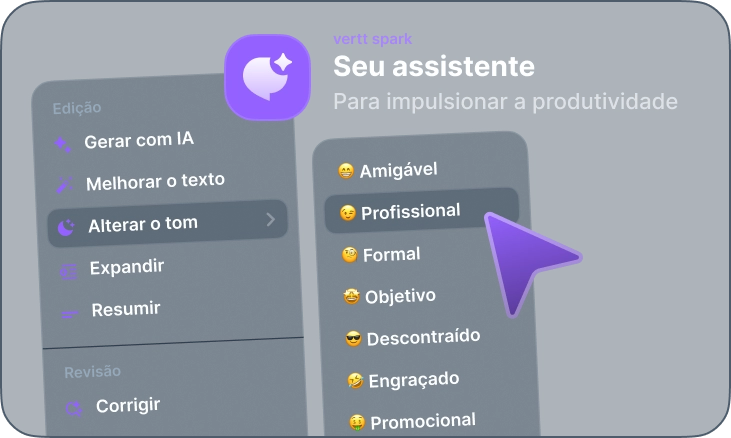Viewport: 731px width, 438px height.
Task: Click the magic wand icon for Melhorar o texto
Action: 64,185
